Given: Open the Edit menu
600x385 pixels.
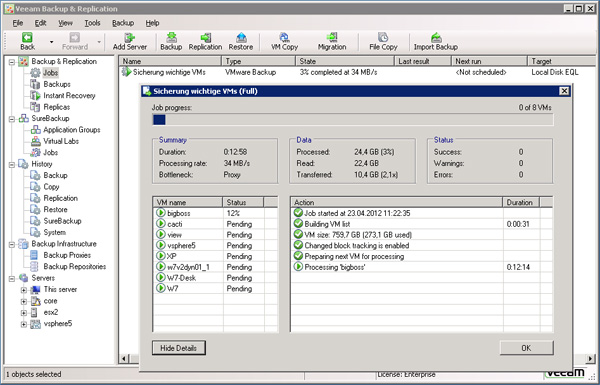Looking at the screenshot, I should click(x=40, y=23).
